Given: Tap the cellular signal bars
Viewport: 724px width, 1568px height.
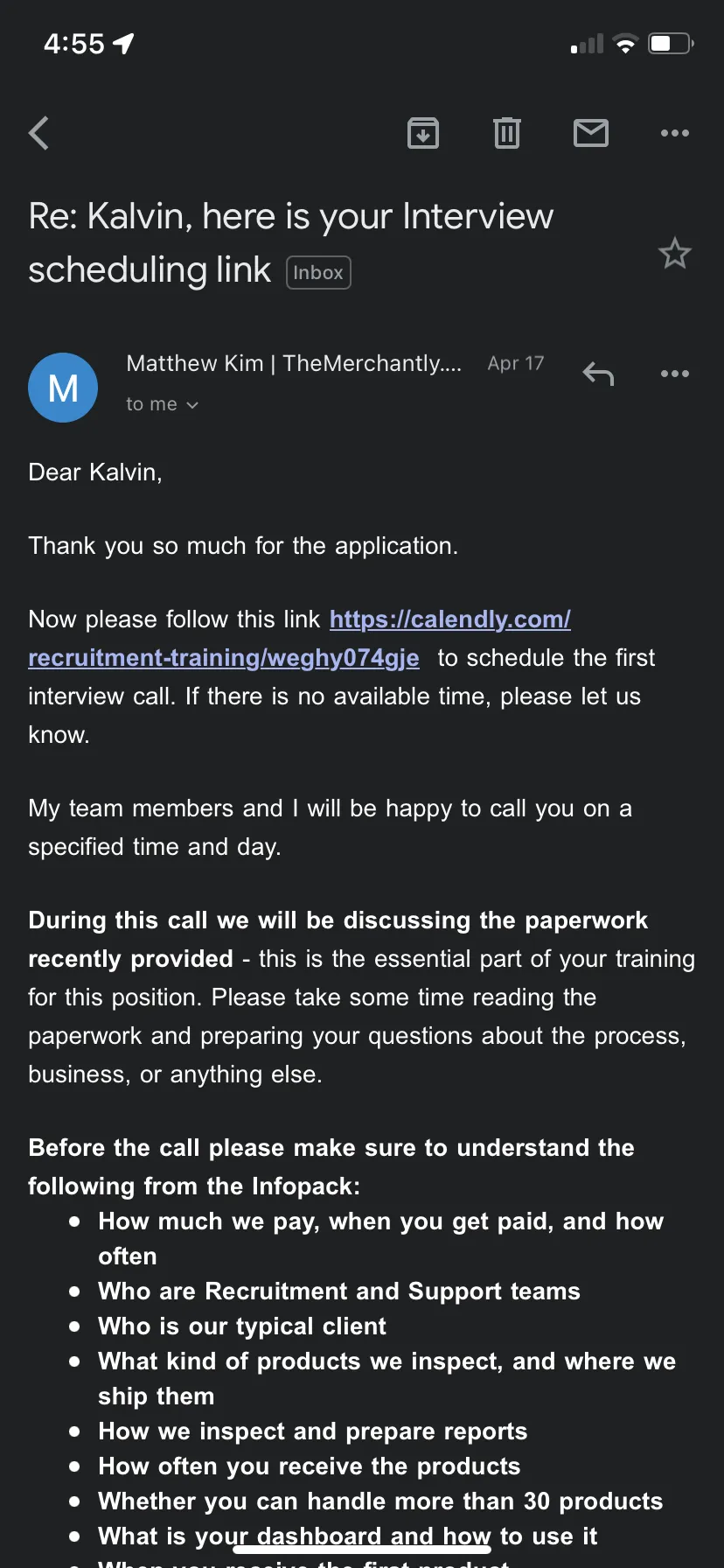Looking at the screenshot, I should tap(588, 44).
